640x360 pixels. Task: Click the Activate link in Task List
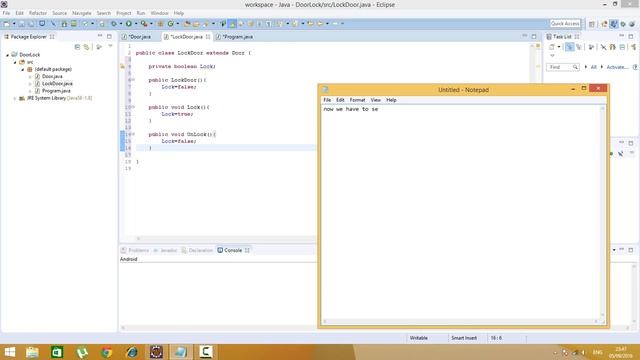tap(617, 67)
